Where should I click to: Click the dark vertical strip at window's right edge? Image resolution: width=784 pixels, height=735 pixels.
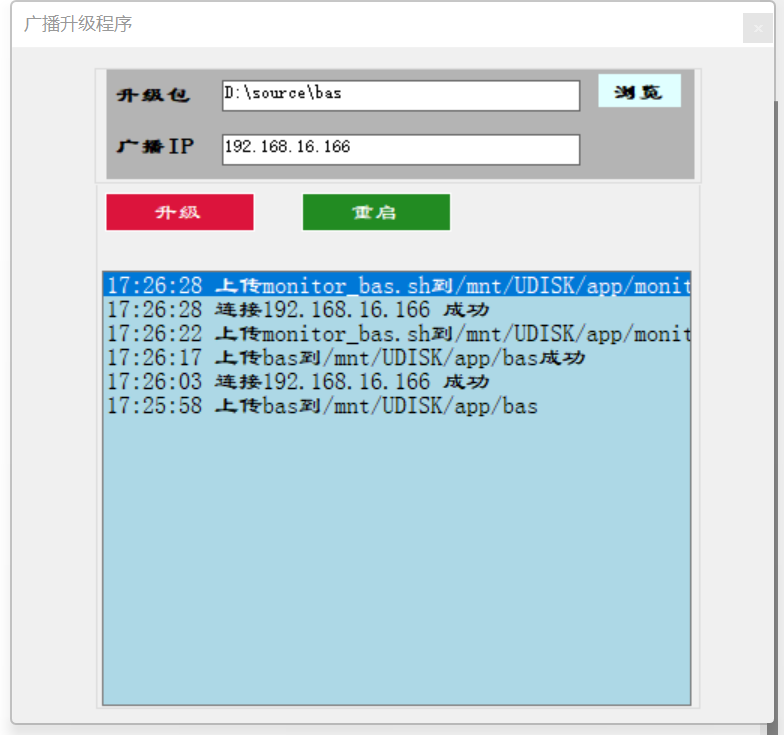779,400
